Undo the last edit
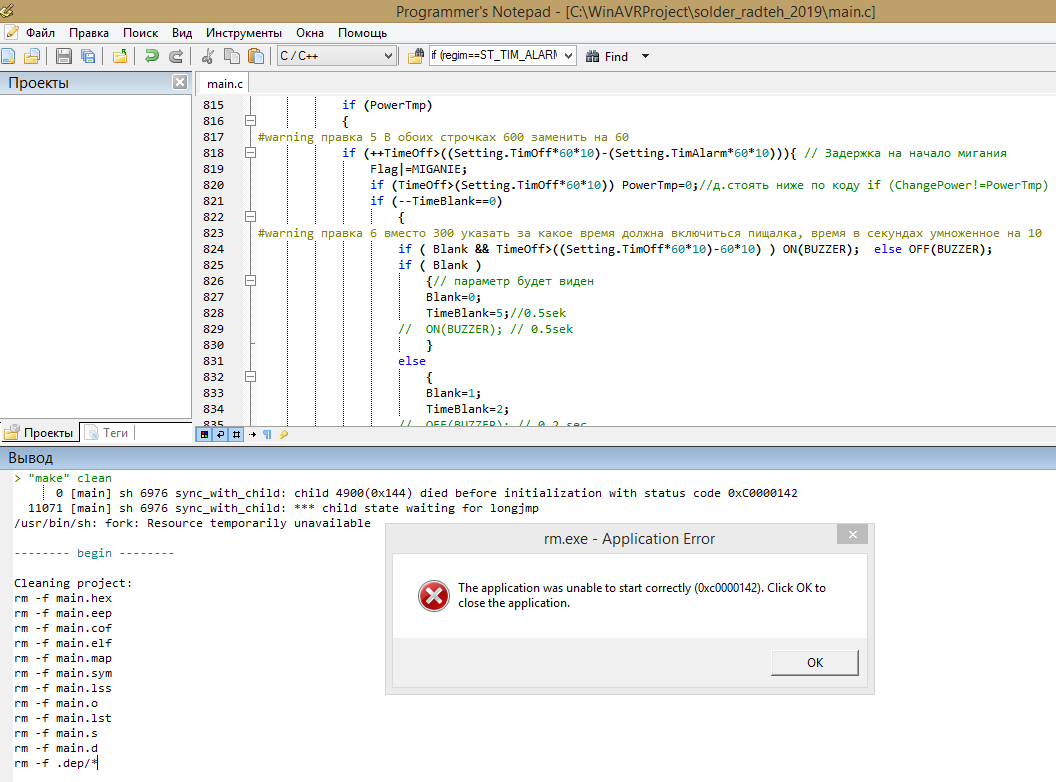This screenshot has width=1056, height=782. pos(152,56)
